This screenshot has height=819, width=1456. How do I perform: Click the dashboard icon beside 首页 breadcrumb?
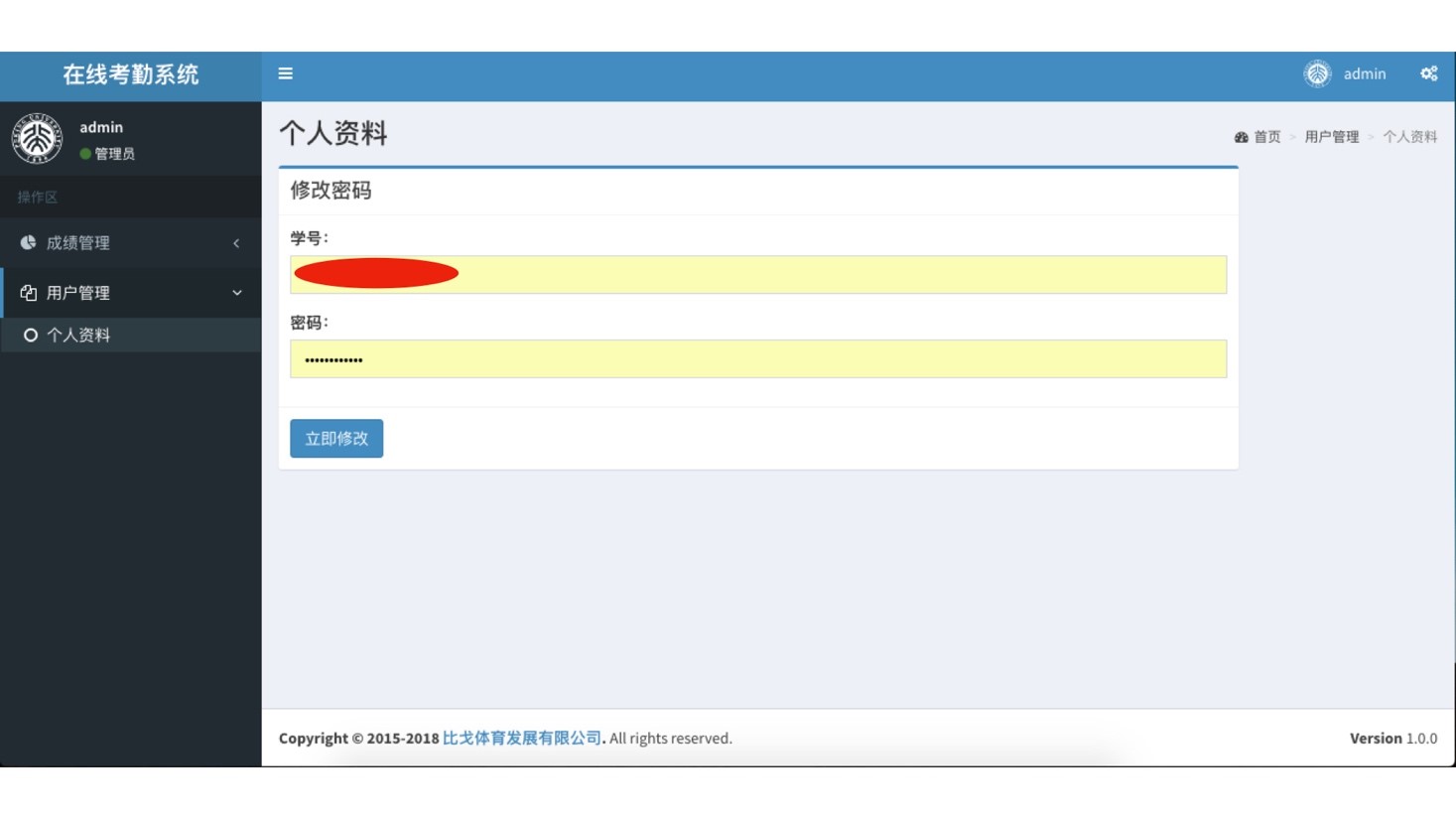coord(1241,137)
